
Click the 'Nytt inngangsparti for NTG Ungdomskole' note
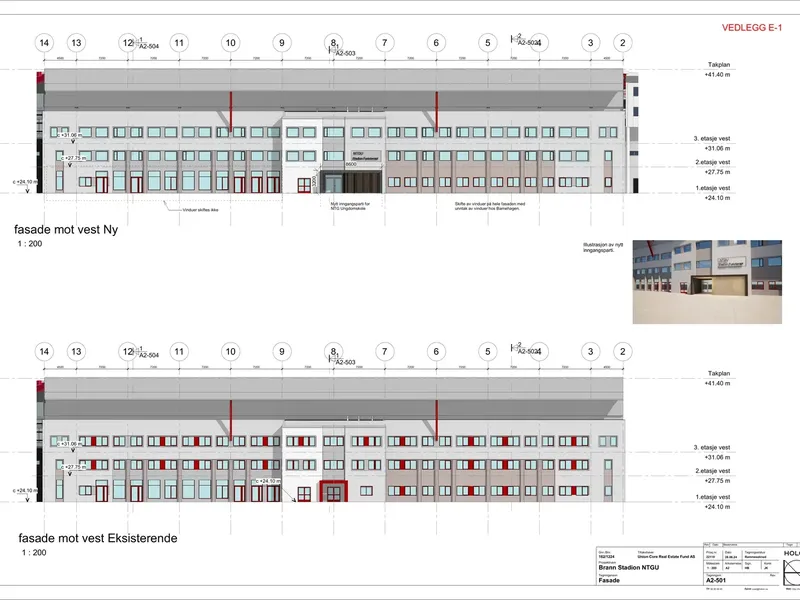[x=350, y=206]
